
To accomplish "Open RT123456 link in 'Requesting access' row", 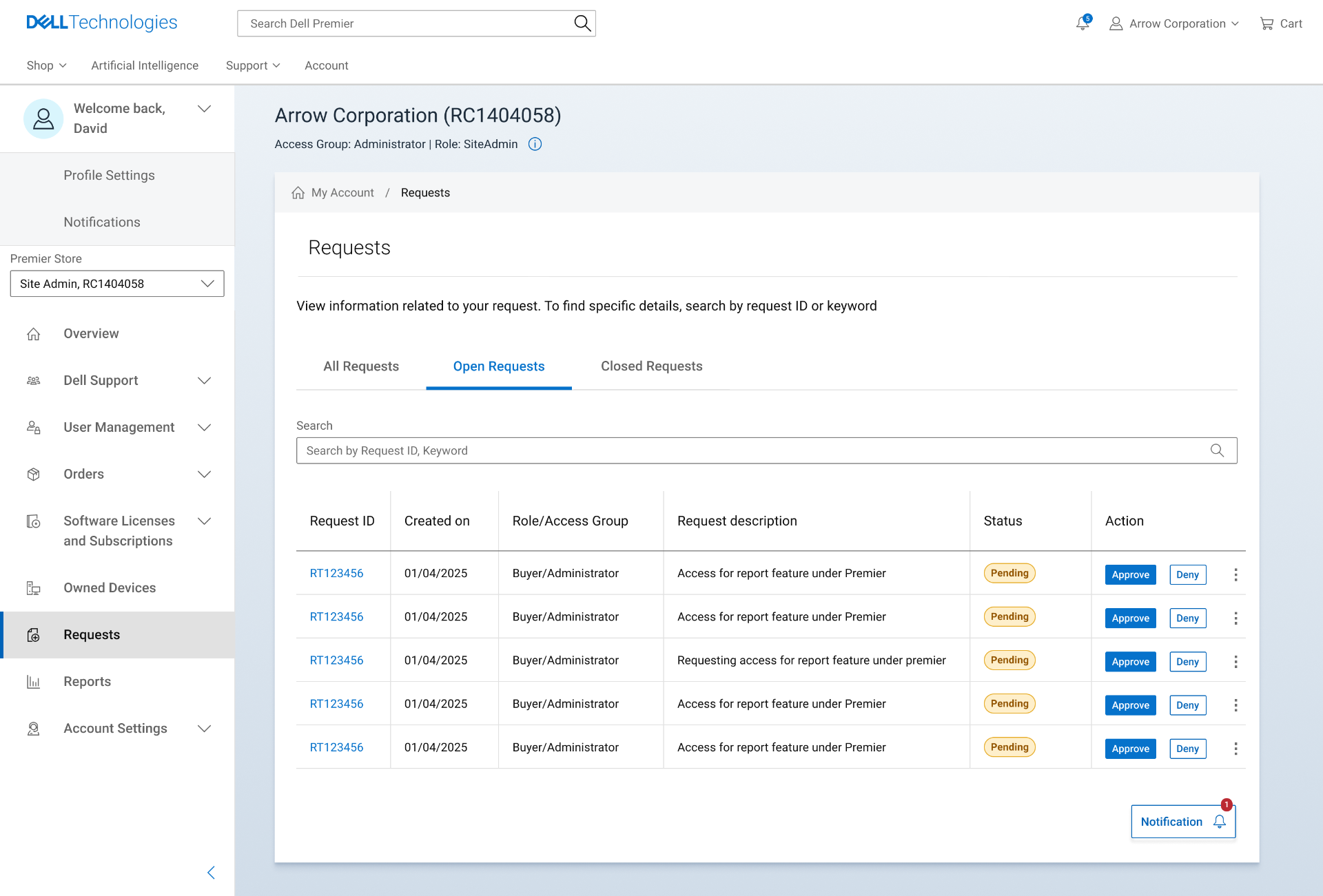I will coord(336,660).
